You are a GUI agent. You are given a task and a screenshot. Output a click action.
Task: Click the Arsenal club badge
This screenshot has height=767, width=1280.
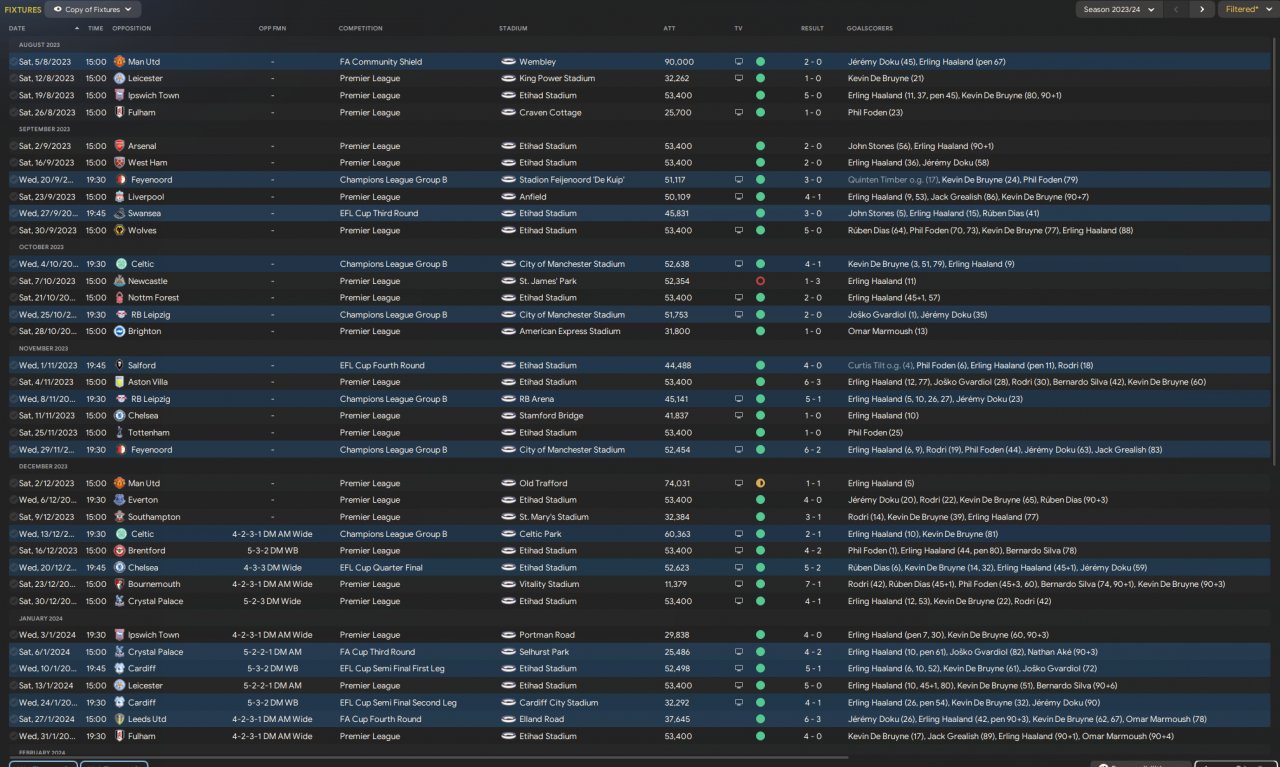(x=119, y=146)
